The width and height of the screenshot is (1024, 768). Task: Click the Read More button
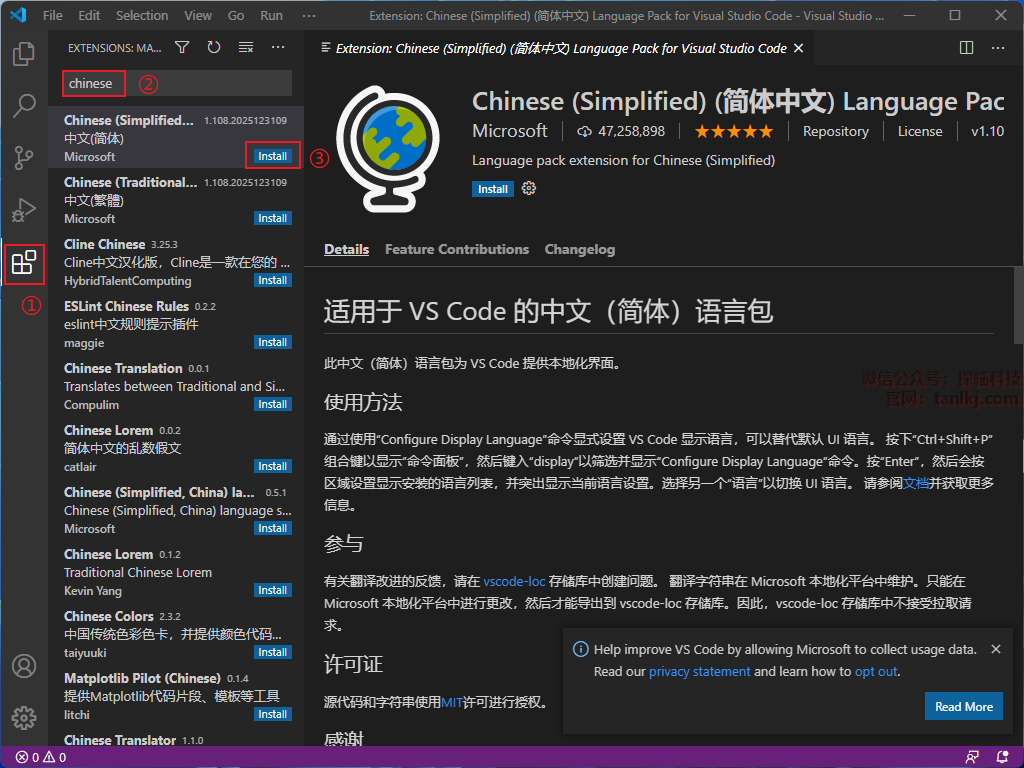click(963, 706)
